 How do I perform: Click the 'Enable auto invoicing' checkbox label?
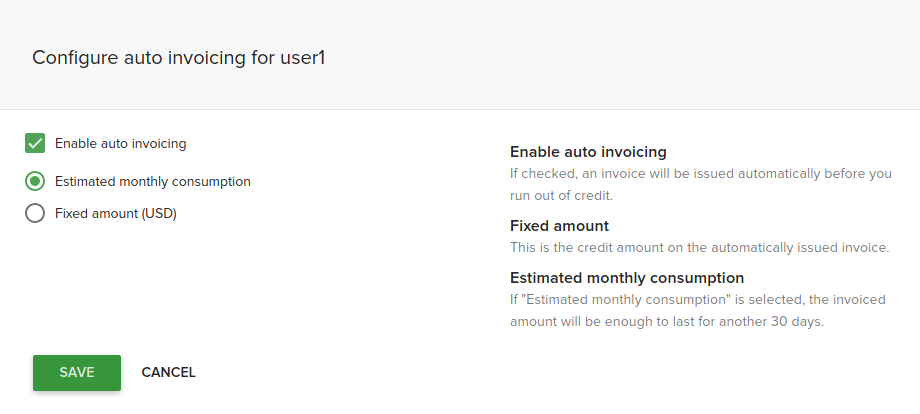(x=120, y=143)
